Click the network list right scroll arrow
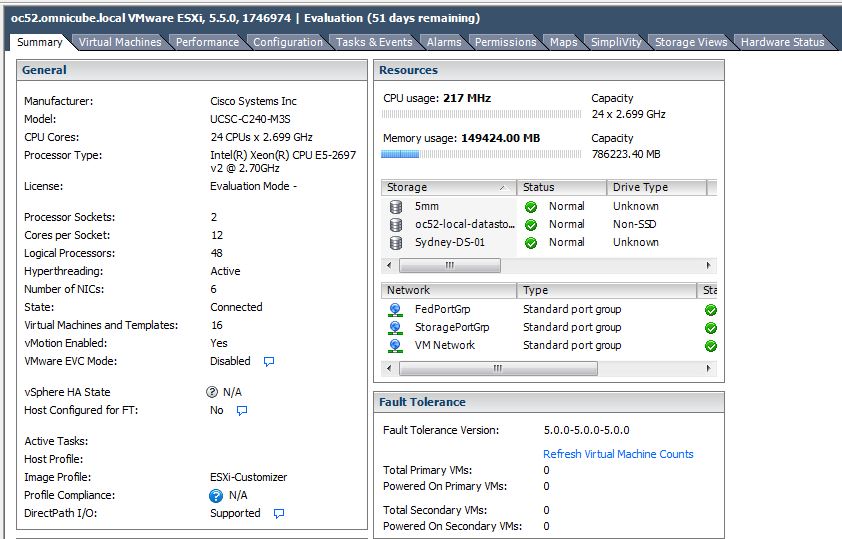Viewport: 842px width, 539px height. pos(709,368)
